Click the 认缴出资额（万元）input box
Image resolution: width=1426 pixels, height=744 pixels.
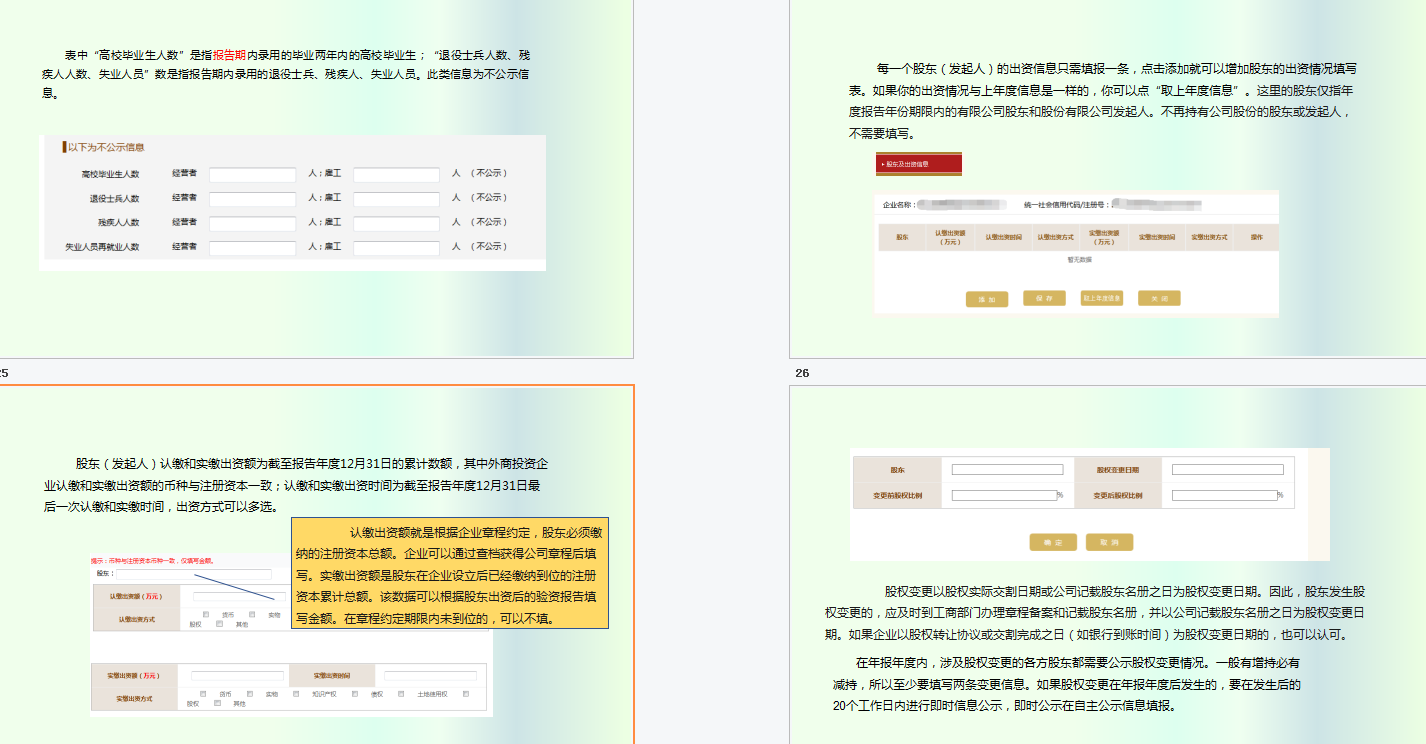[x=239, y=596]
